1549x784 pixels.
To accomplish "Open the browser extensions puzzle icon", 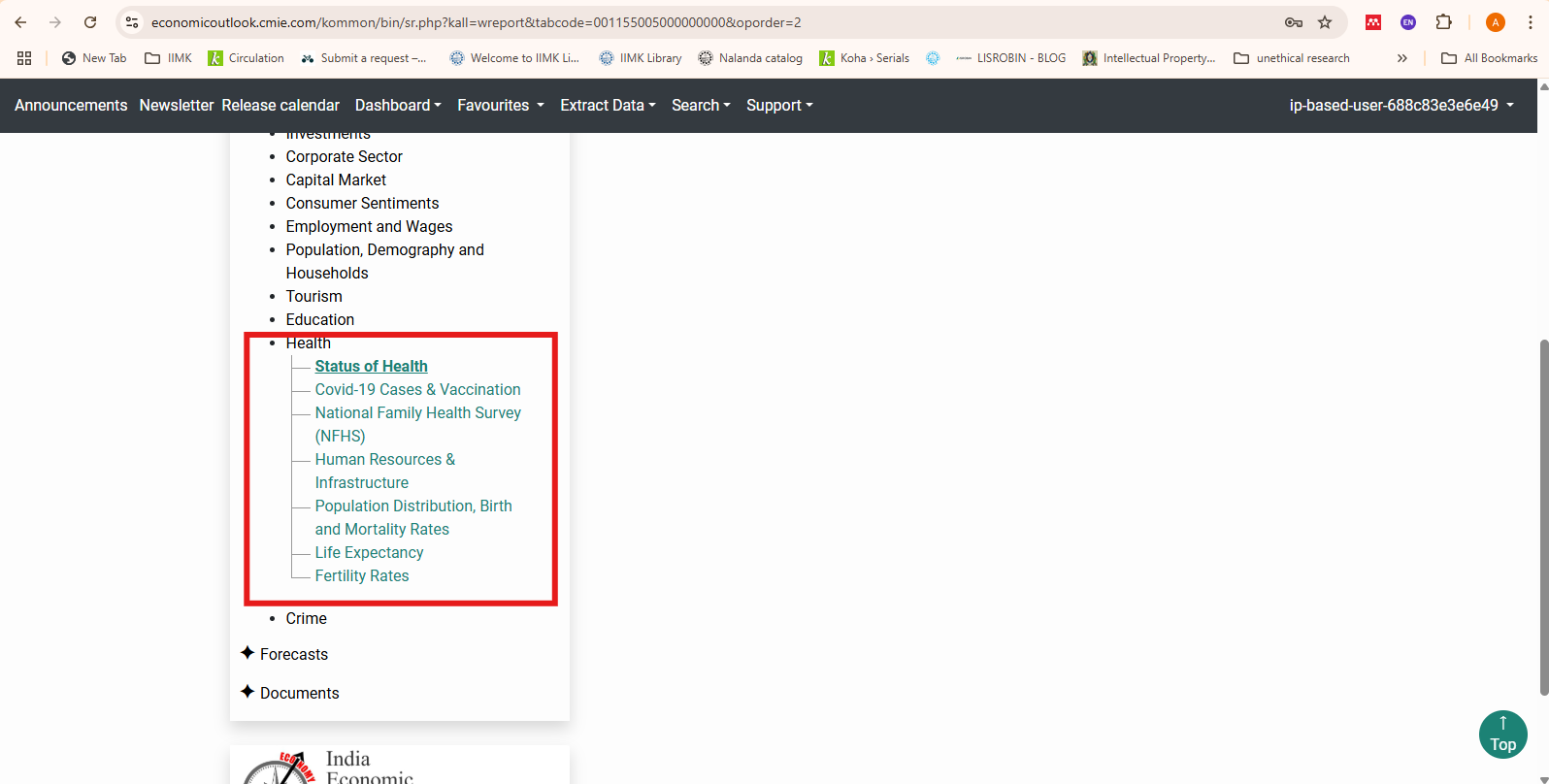I will (x=1443, y=22).
